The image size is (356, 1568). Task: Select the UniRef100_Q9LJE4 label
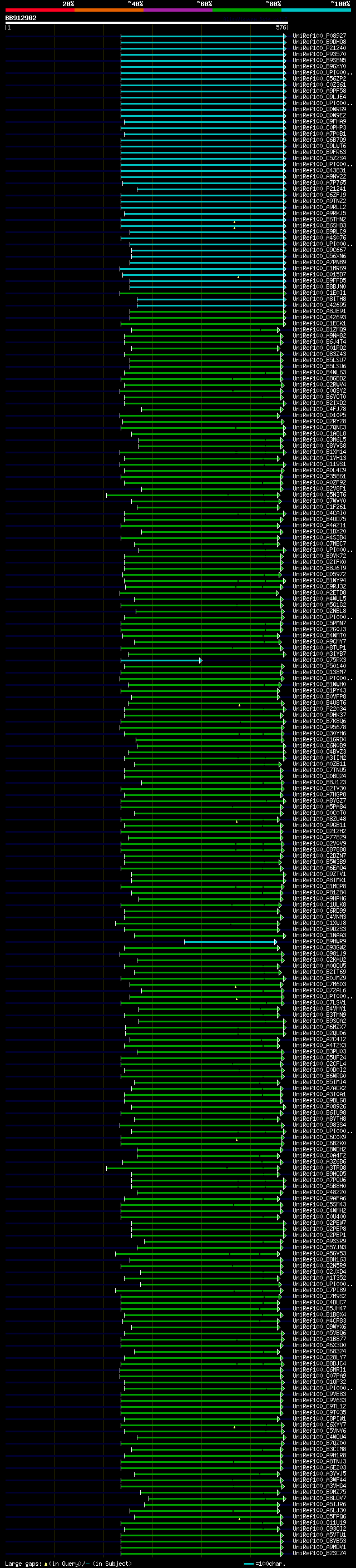319,97
